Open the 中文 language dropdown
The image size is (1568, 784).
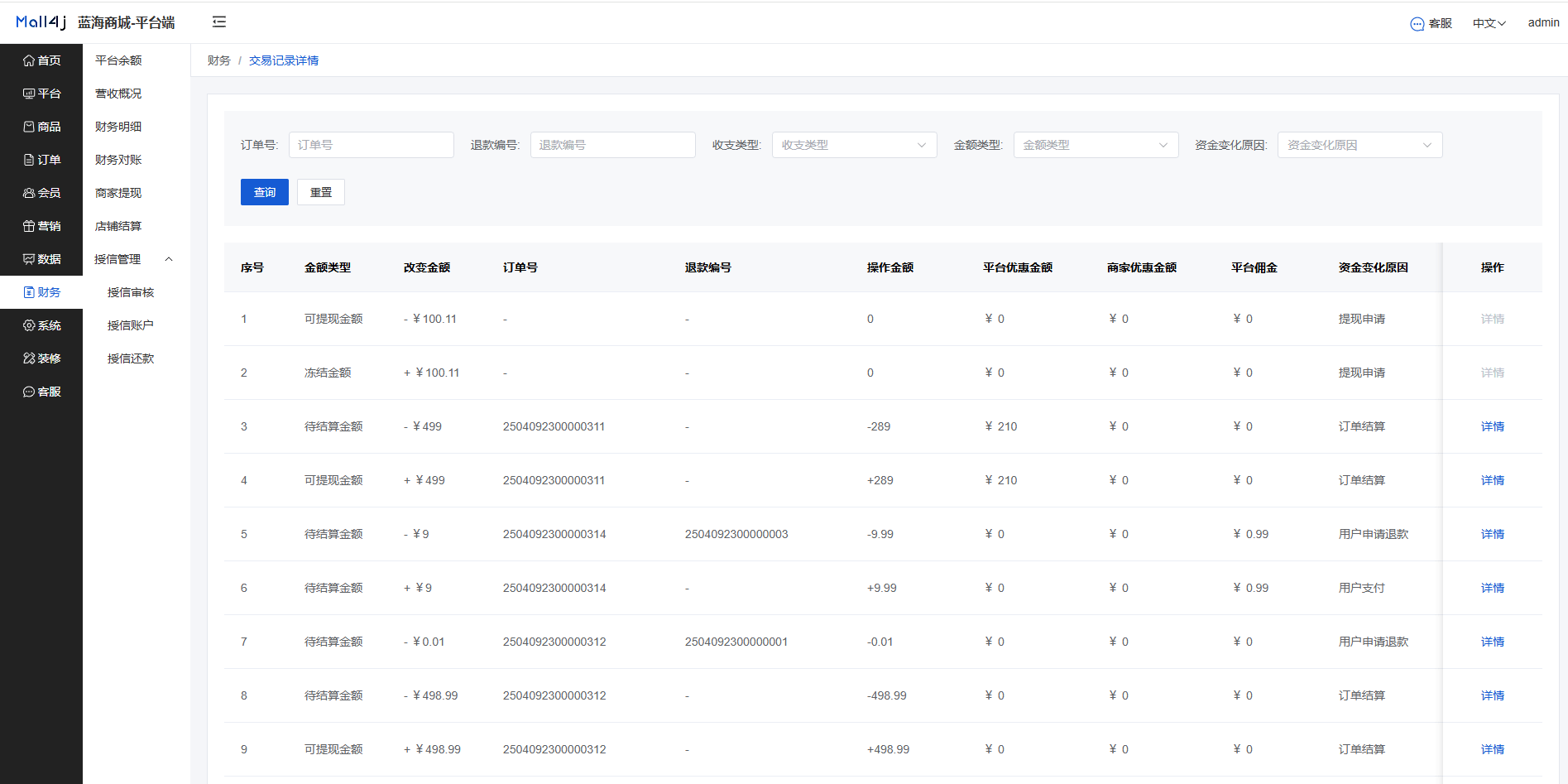tap(1489, 23)
